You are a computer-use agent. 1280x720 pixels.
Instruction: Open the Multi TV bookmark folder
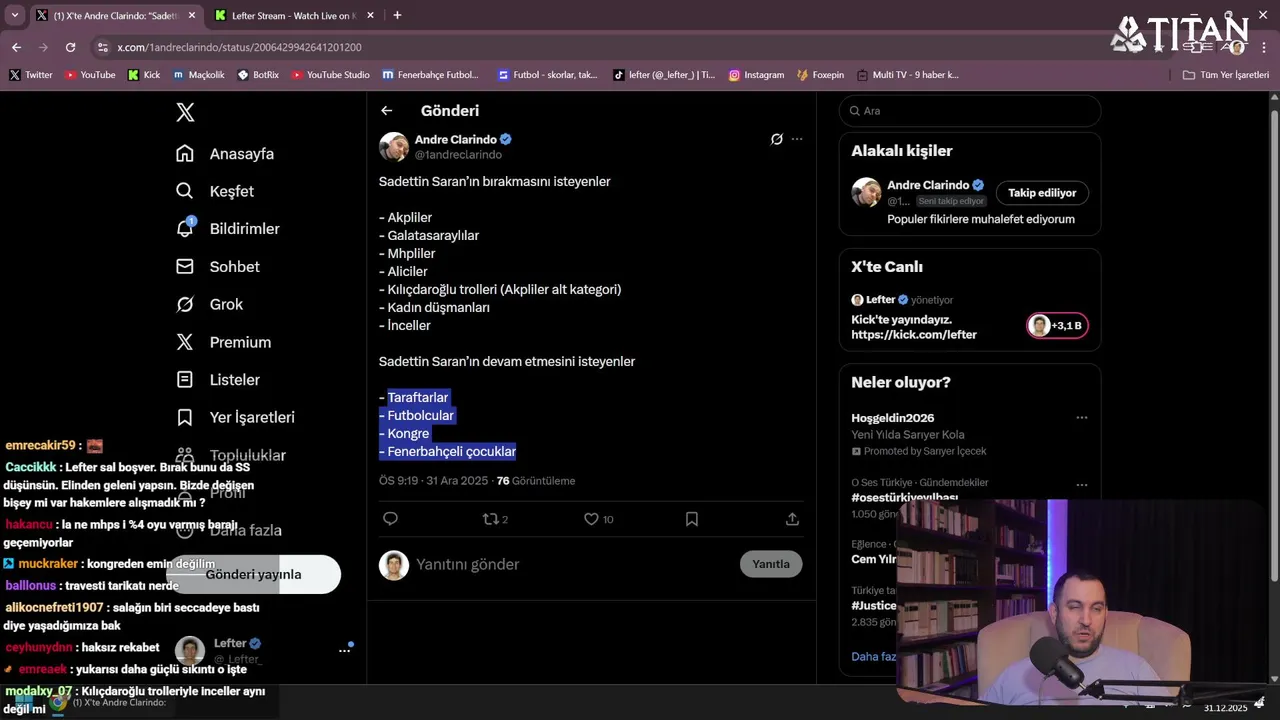click(x=907, y=75)
